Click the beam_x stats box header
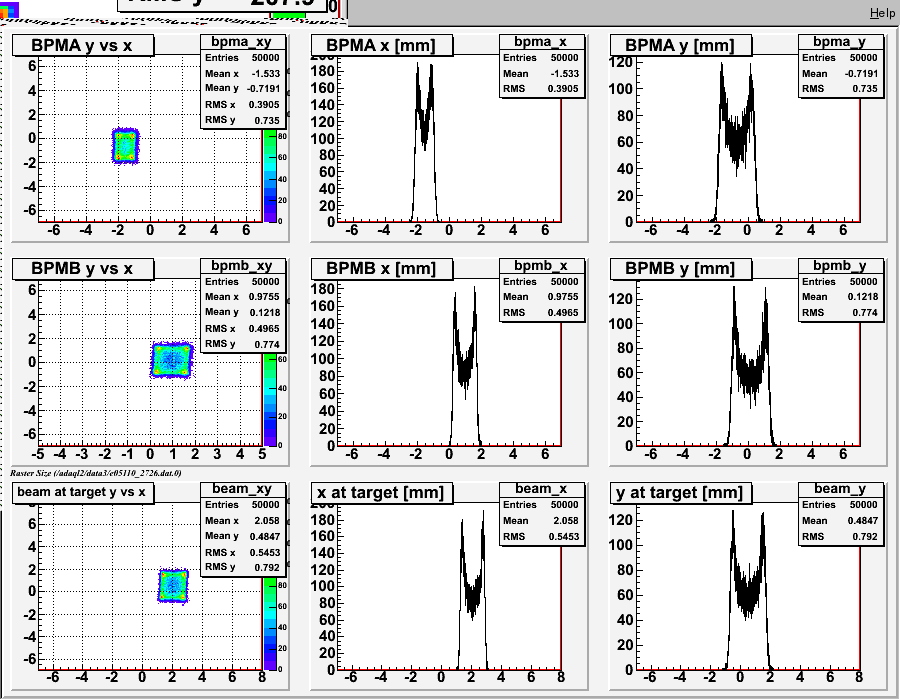900x700 pixels. click(542, 489)
